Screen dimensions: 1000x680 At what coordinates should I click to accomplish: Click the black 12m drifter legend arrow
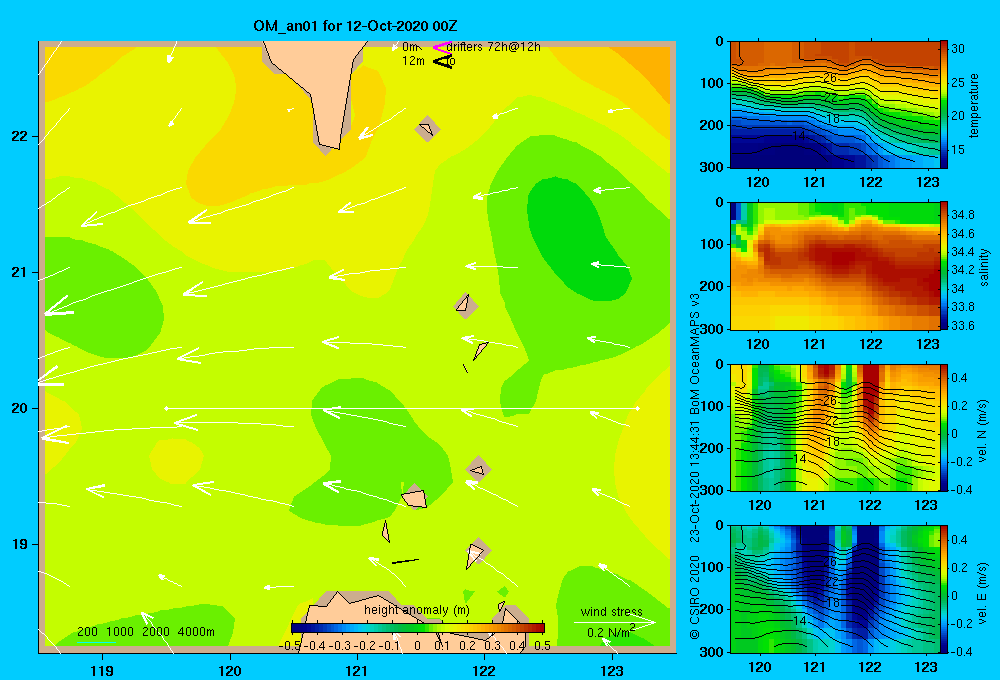click(x=443, y=61)
